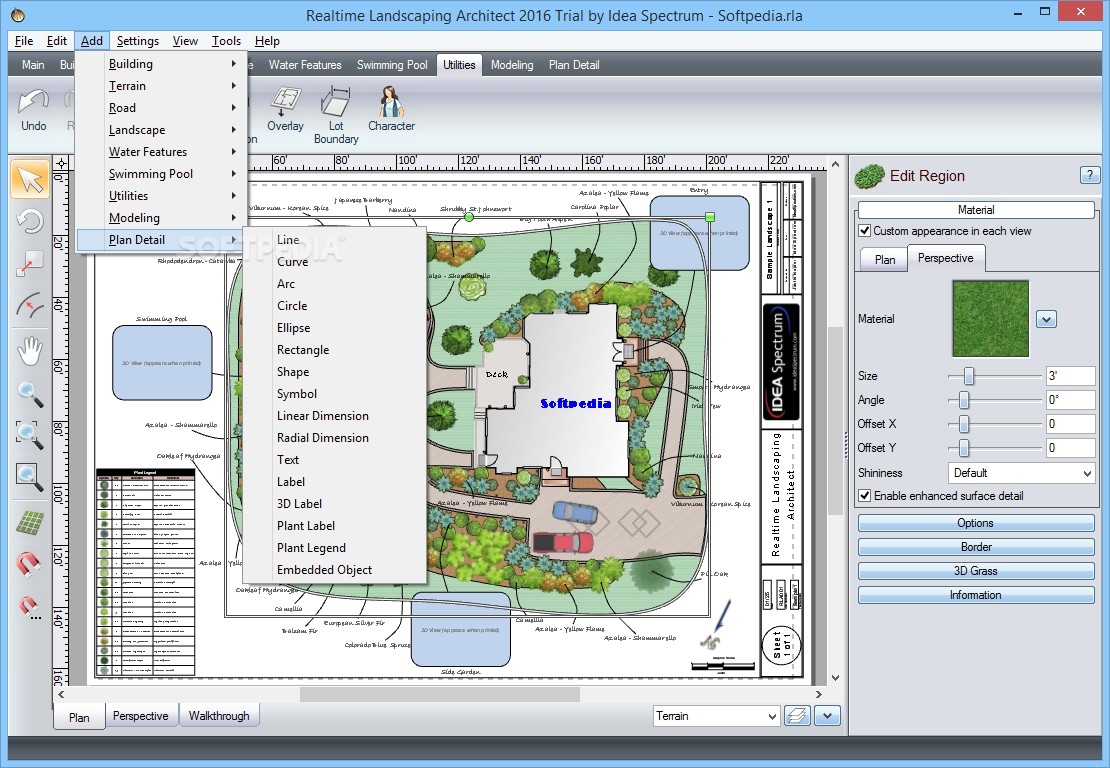Choose 3D Label from submenu
Image resolution: width=1110 pixels, height=768 pixels.
point(335,503)
